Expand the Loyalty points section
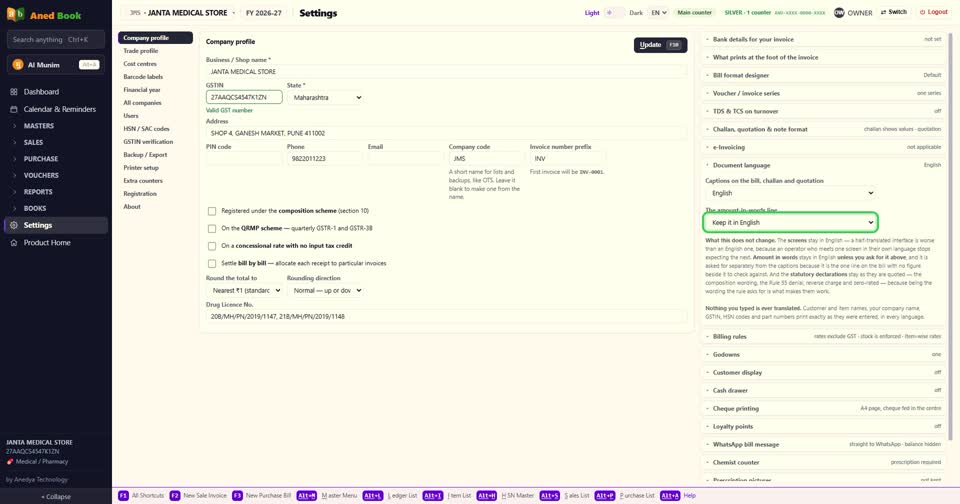The height and width of the screenshot is (504, 960). [x=823, y=426]
